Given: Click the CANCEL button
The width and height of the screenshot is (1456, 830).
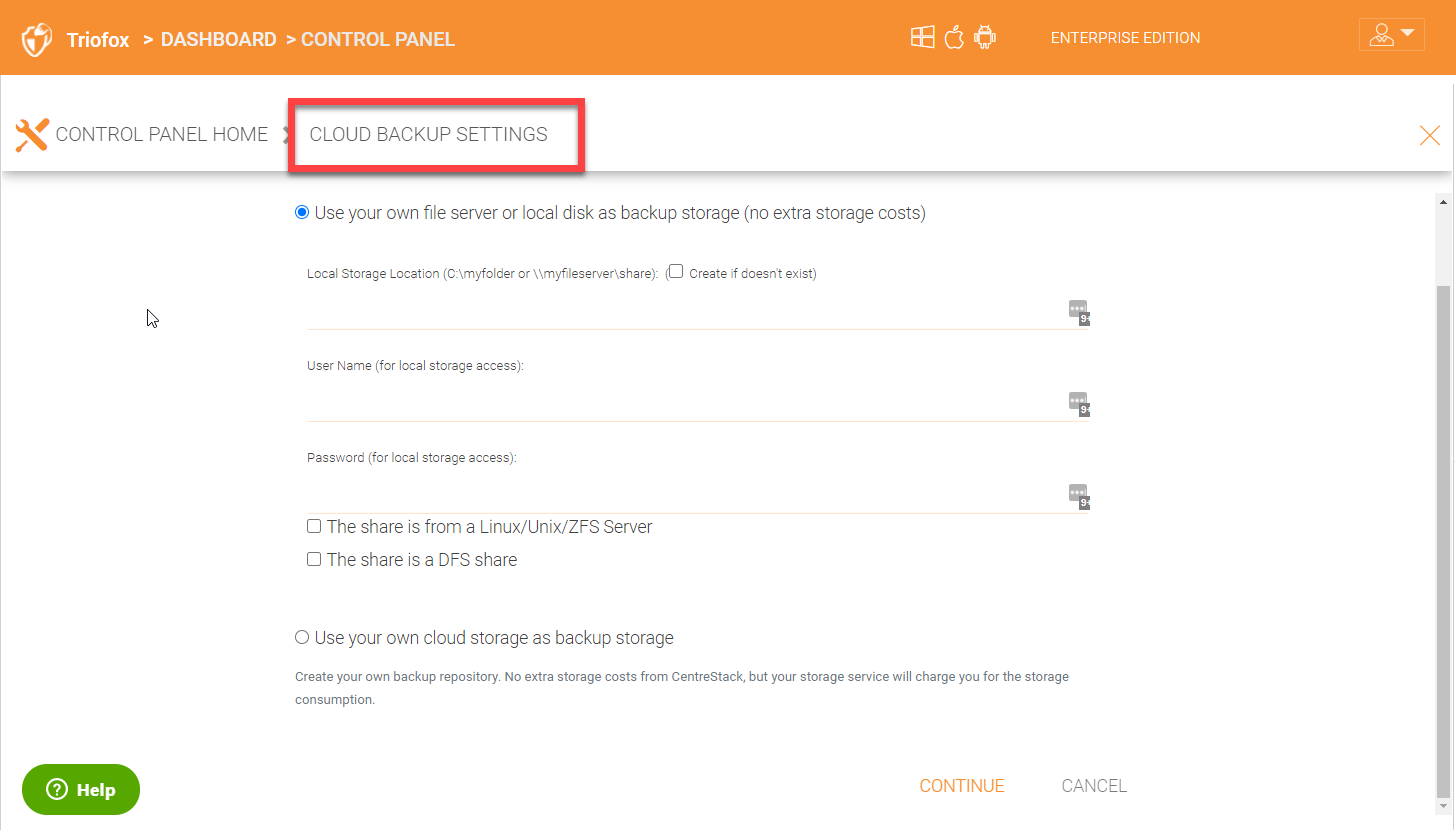Looking at the screenshot, I should tap(1094, 786).
